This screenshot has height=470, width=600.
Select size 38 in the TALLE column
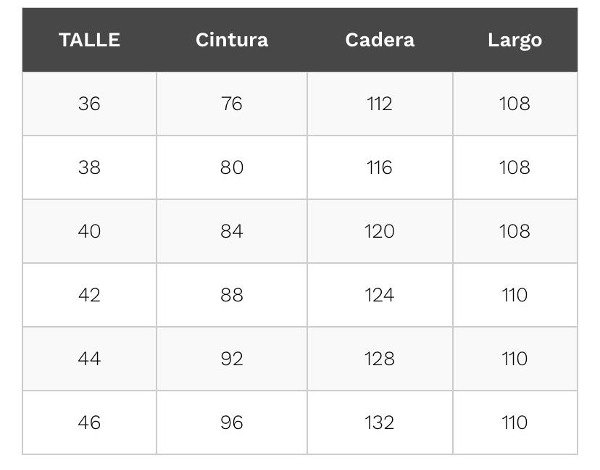[89, 167]
